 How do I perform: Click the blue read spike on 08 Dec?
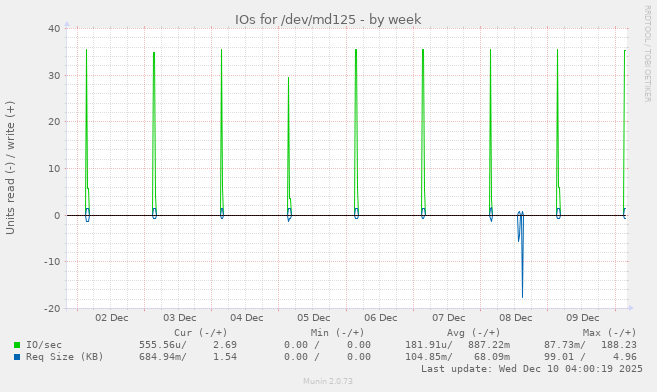pyautogui.click(x=522, y=255)
